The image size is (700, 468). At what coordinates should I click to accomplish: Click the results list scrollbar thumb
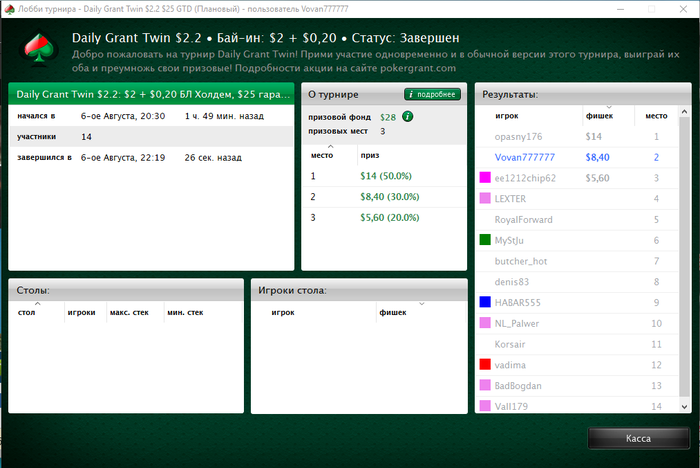point(684,257)
